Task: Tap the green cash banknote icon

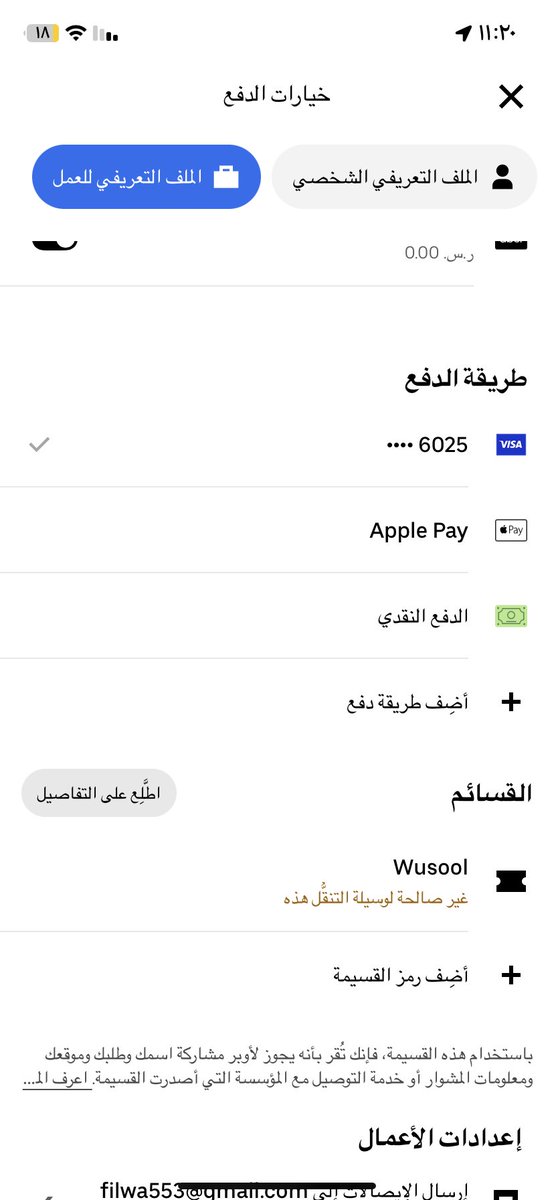Action: pos(511,616)
